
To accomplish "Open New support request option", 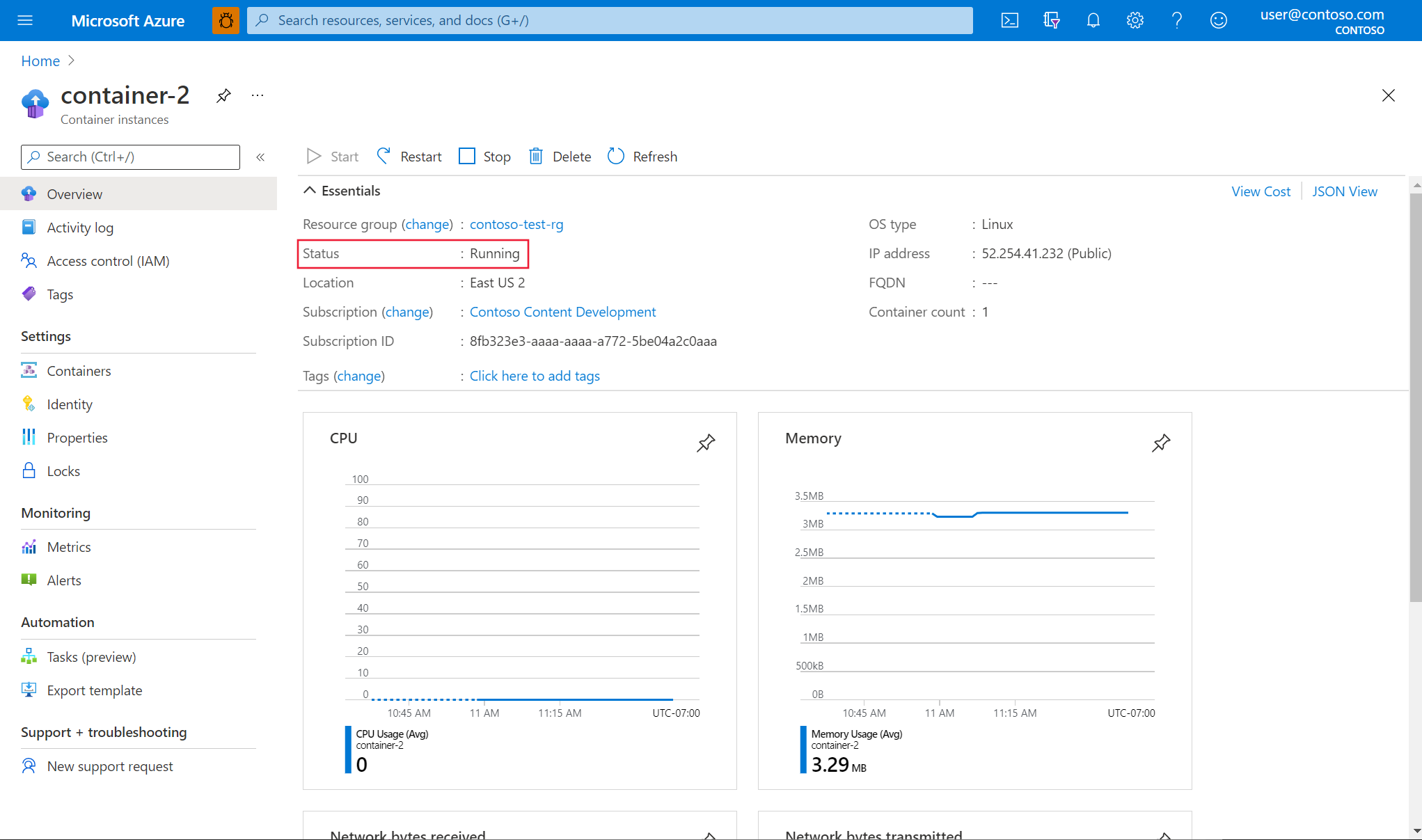I will (110, 765).
